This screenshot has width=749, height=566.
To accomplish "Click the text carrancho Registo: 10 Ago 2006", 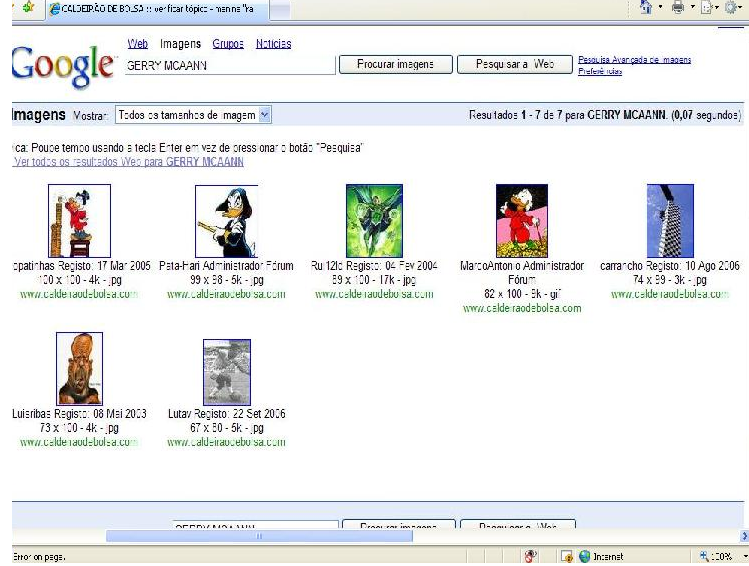I will click(x=670, y=266).
